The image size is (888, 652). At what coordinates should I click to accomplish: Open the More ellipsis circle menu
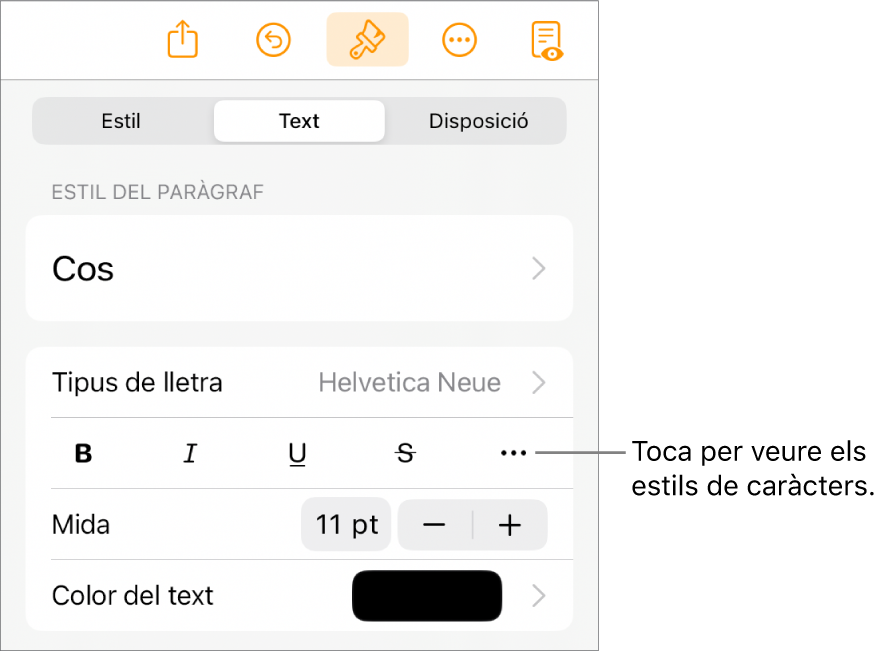tap(459, 40)
